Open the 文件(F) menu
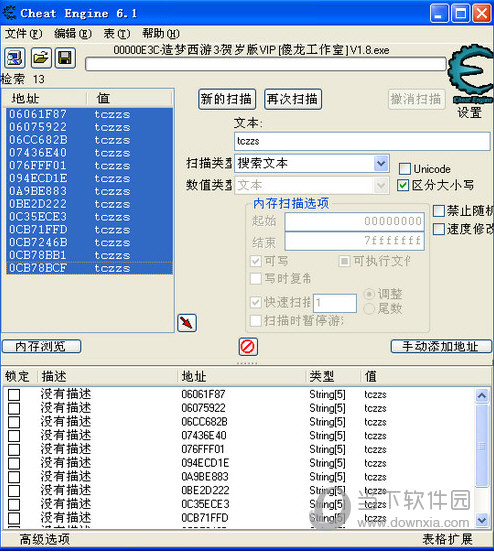The image size is (494, 552). coord(24,34)
